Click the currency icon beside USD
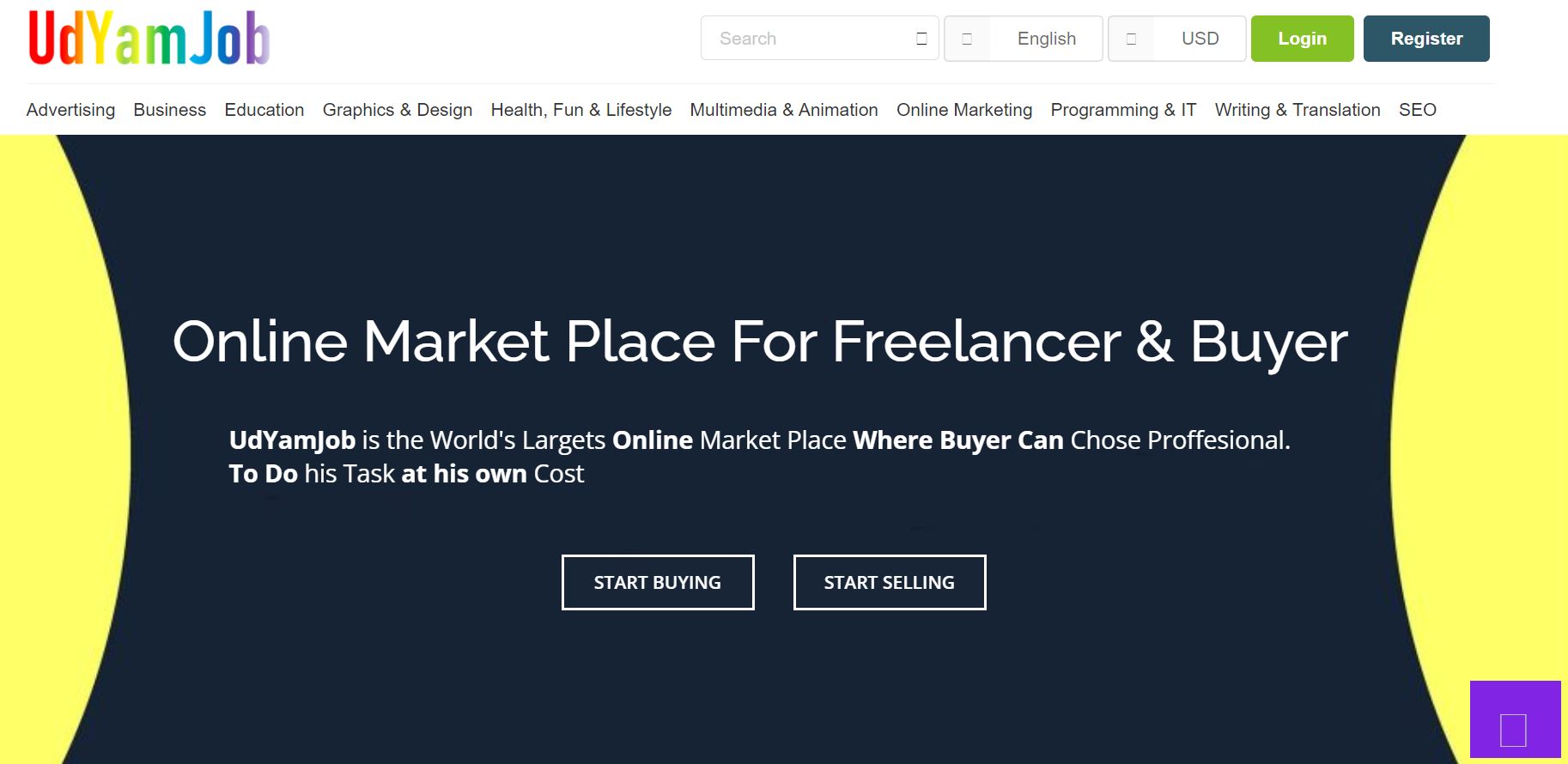Viewport: 1568px width, 764px height. (x=1131, y=39)
